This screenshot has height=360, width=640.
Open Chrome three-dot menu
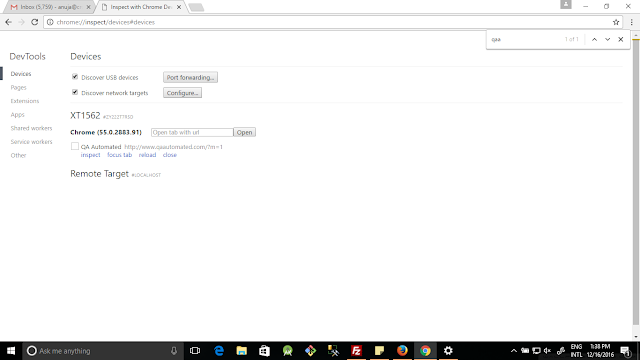(x=631, y=22)
